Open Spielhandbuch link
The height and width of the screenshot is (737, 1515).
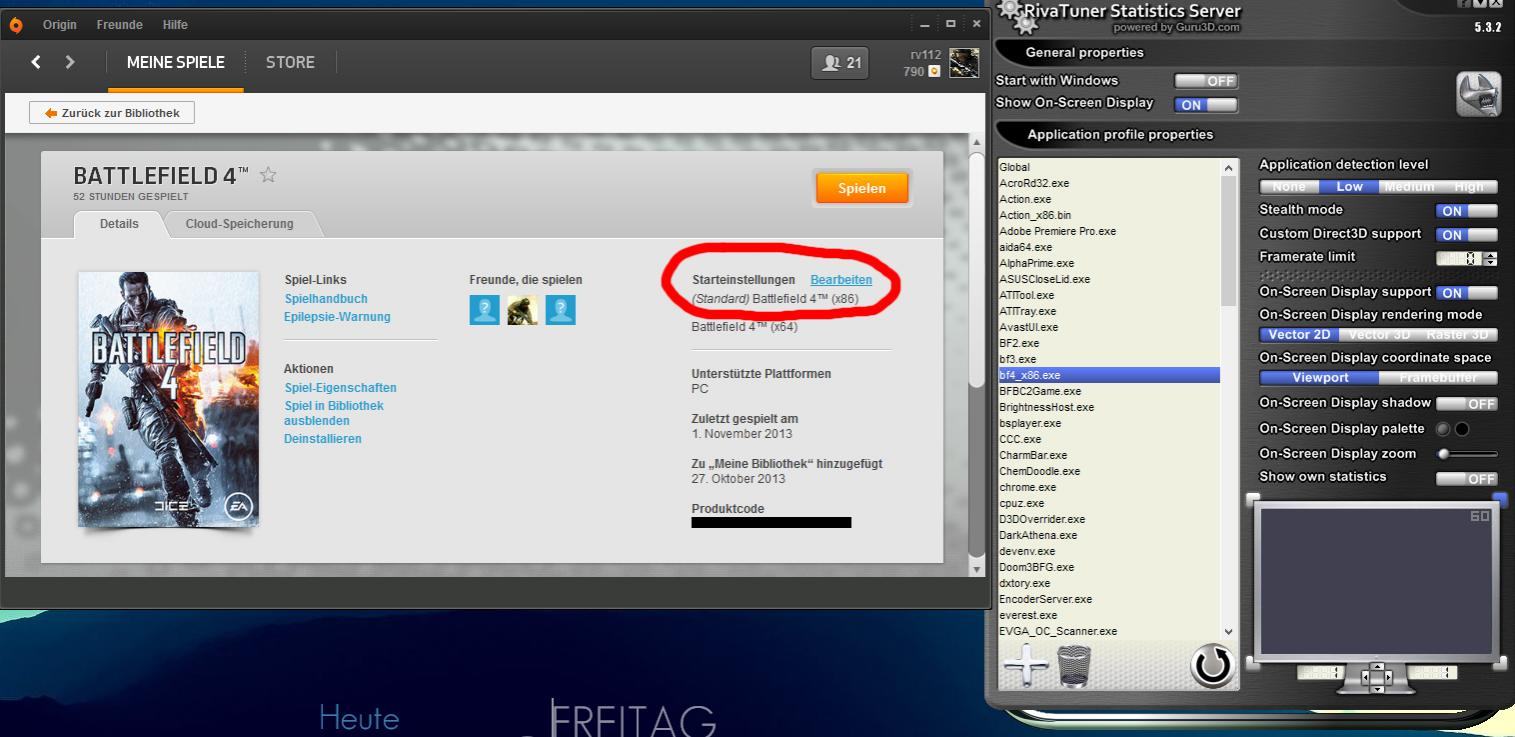click(x=326, y=299)
